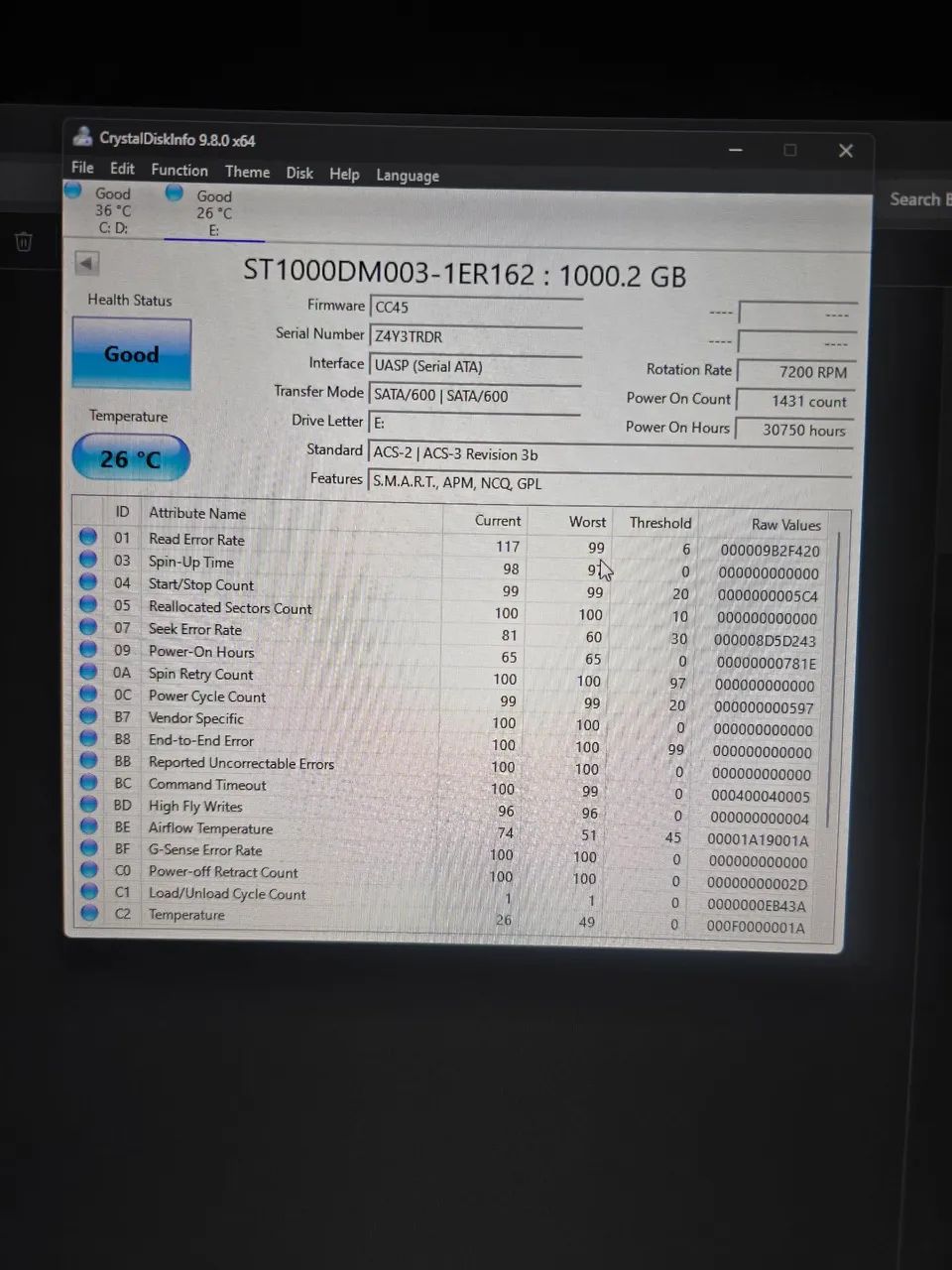Click the status dot for Load/Unload Cycle Count
The width and height of the screenshot is (952, 1270).
[88, 892]
